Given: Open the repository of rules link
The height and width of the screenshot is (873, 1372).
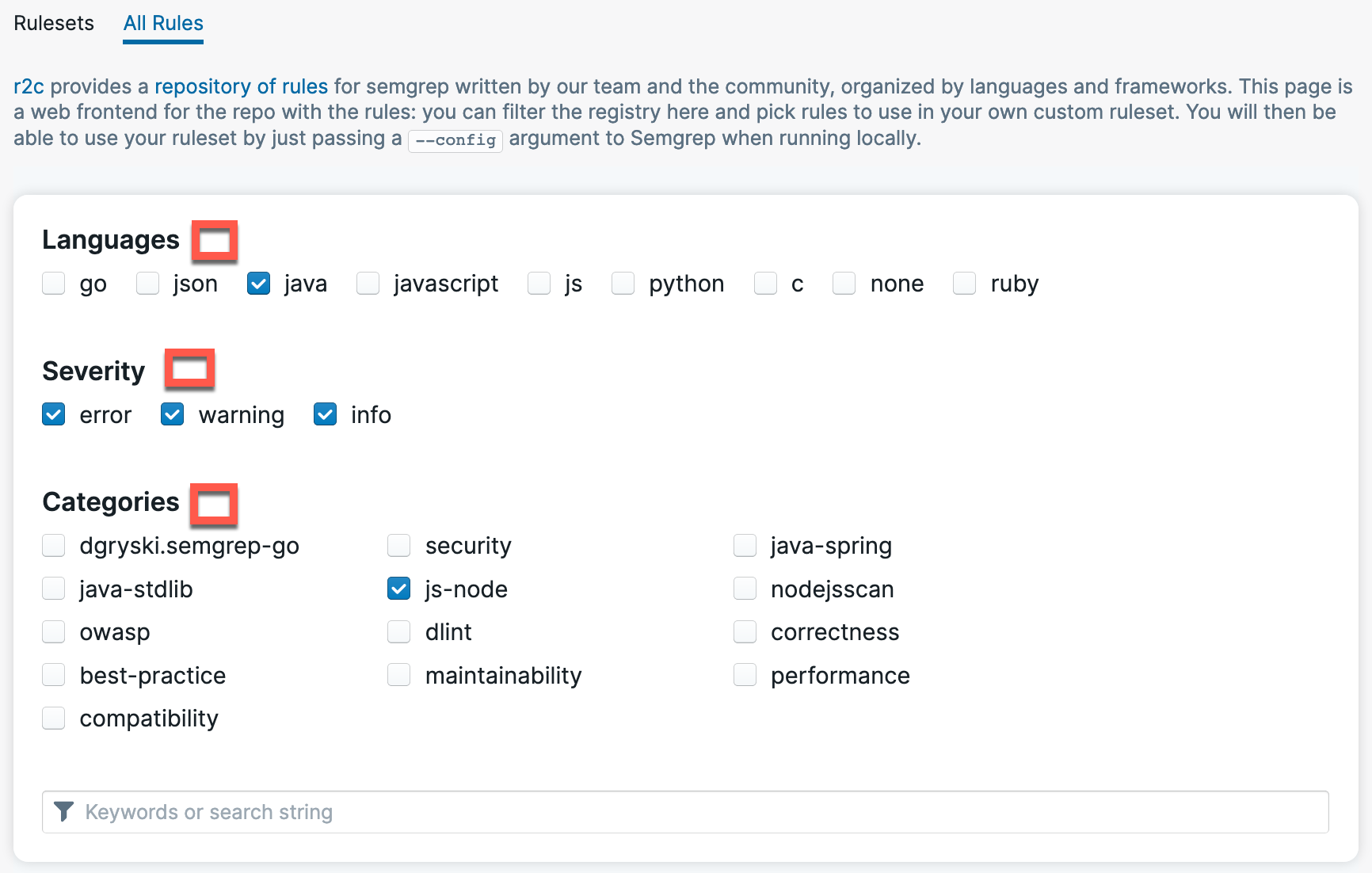Looking at the screenshot, I should 240,86.
